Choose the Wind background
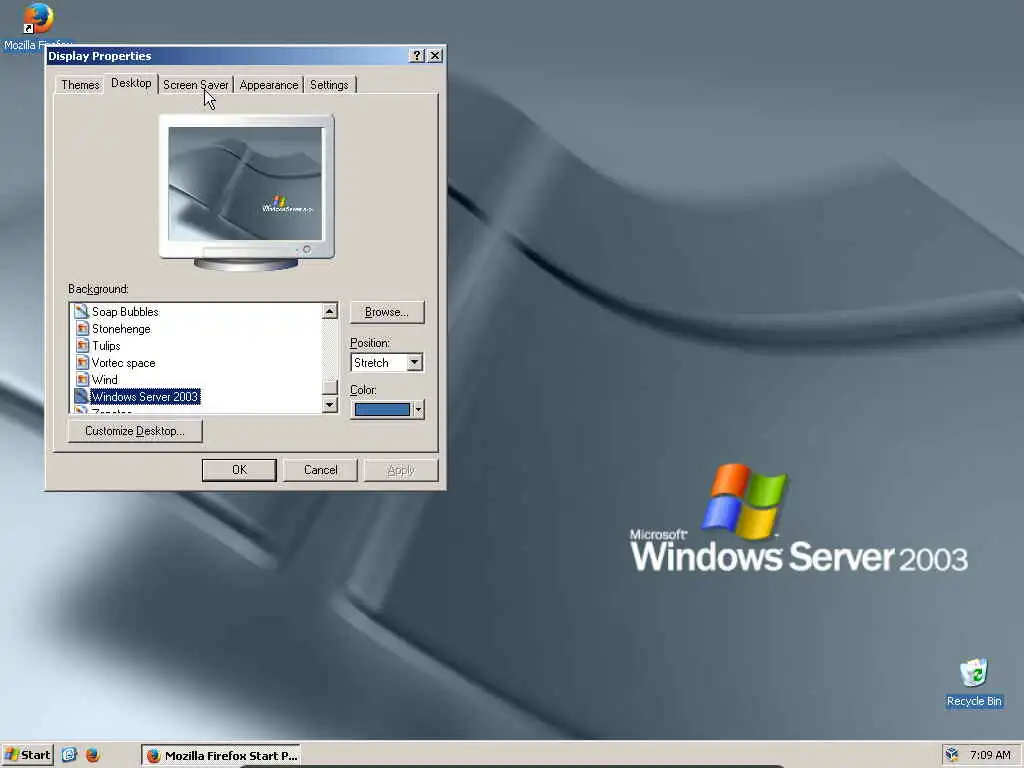 104,380
